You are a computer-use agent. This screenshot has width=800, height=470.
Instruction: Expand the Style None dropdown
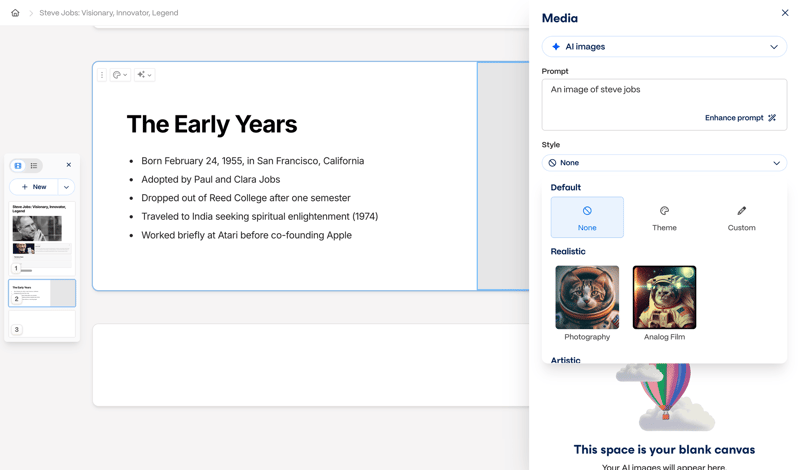(x=664, y=163)
